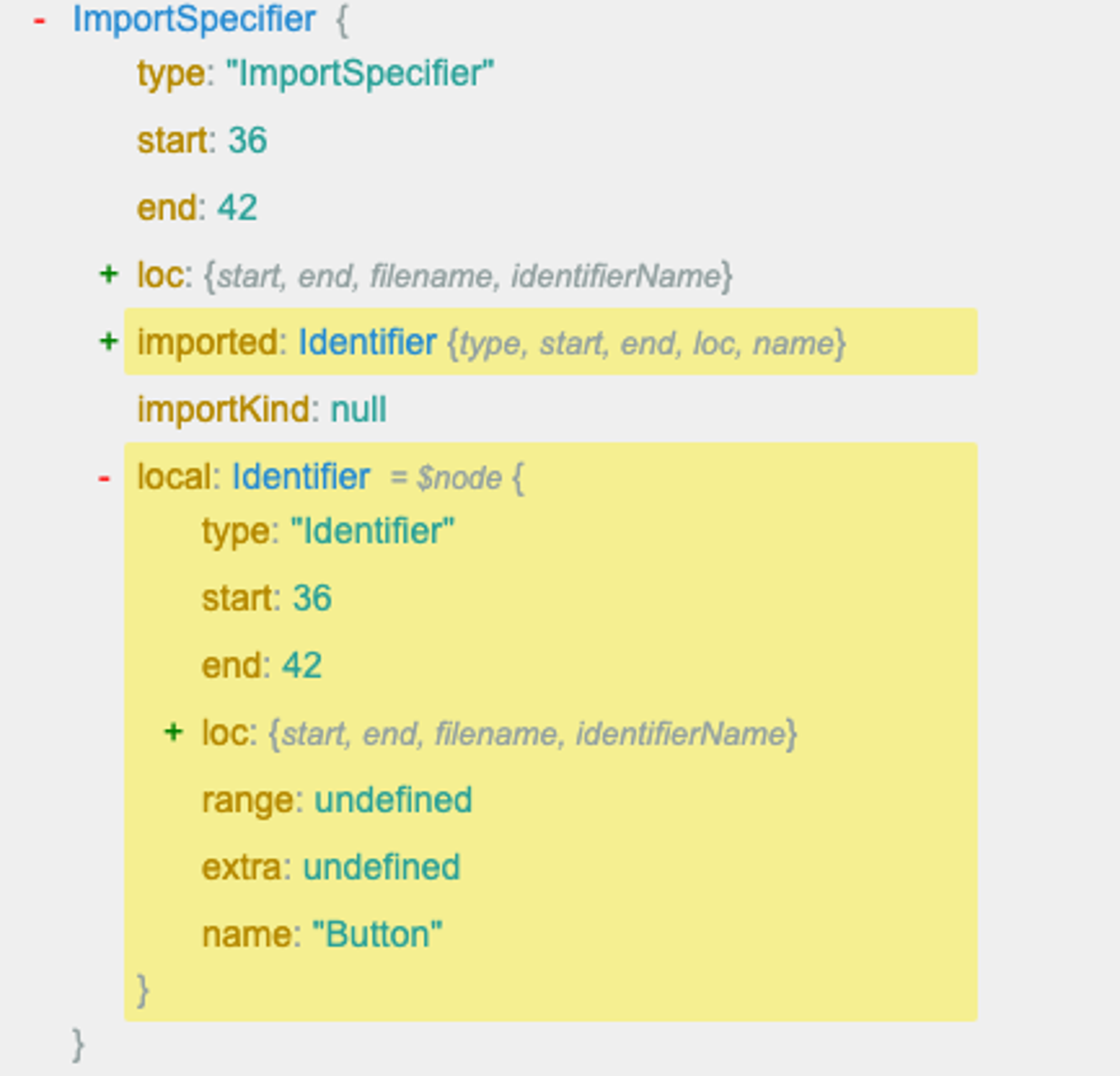Expand the ImportSpecifier loc property

(x=109, y=275)
